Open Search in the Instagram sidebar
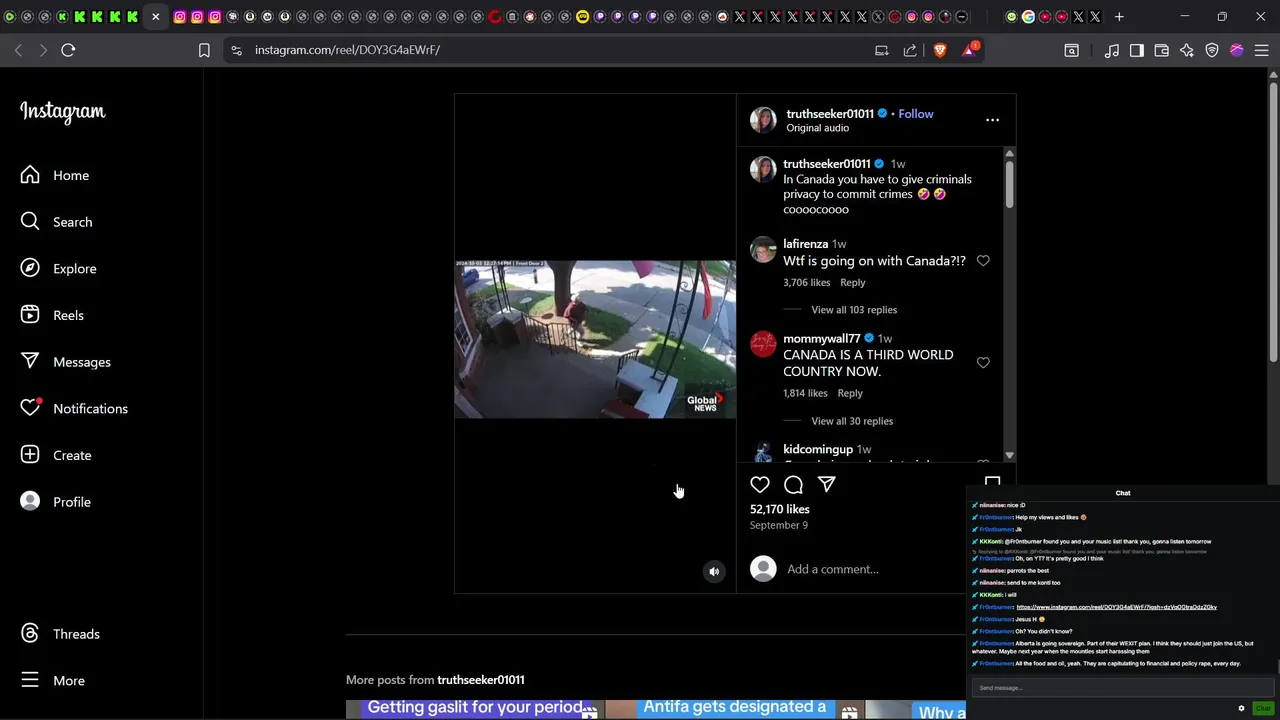1280x720 pixels. (x=57, y=222)
